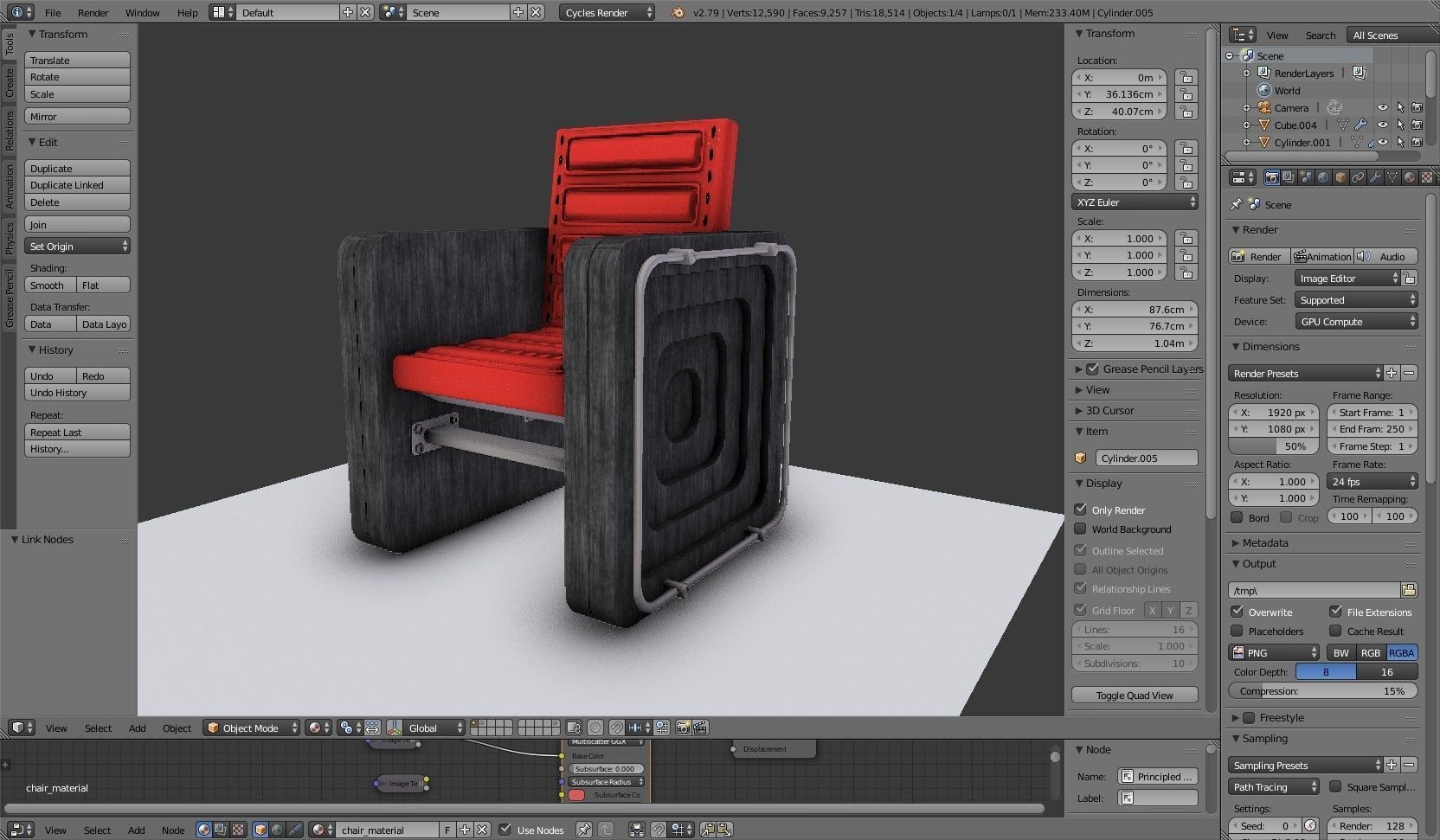Lock the X location lock icon
The height and width of the screenshot is (840, 1440).
[x=1186, y=77]
